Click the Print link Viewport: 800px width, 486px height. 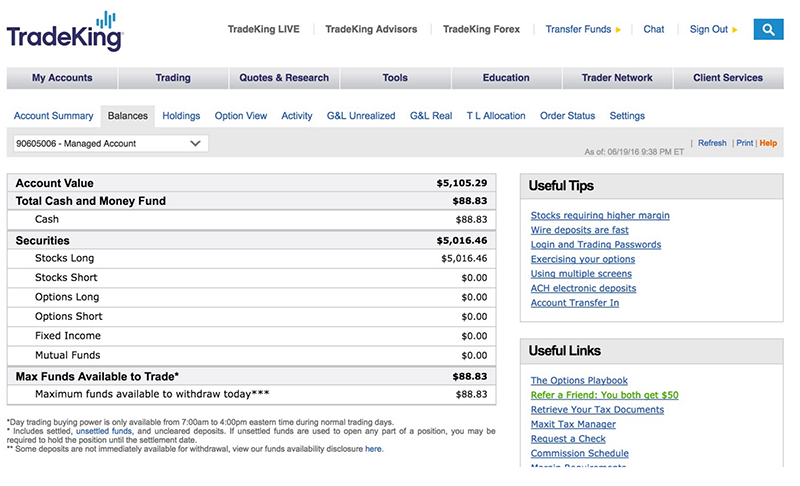744,143
